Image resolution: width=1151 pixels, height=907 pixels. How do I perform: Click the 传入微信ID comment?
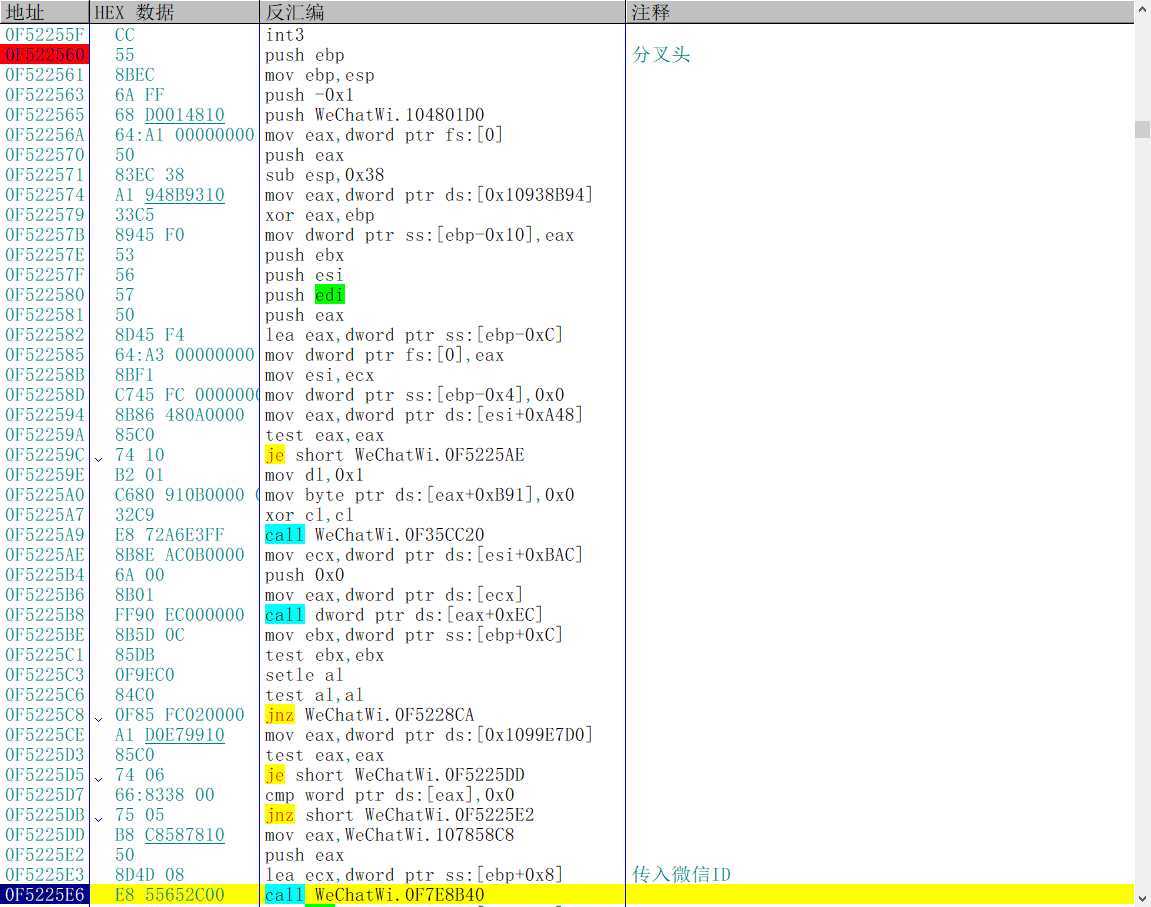[681, 875]
